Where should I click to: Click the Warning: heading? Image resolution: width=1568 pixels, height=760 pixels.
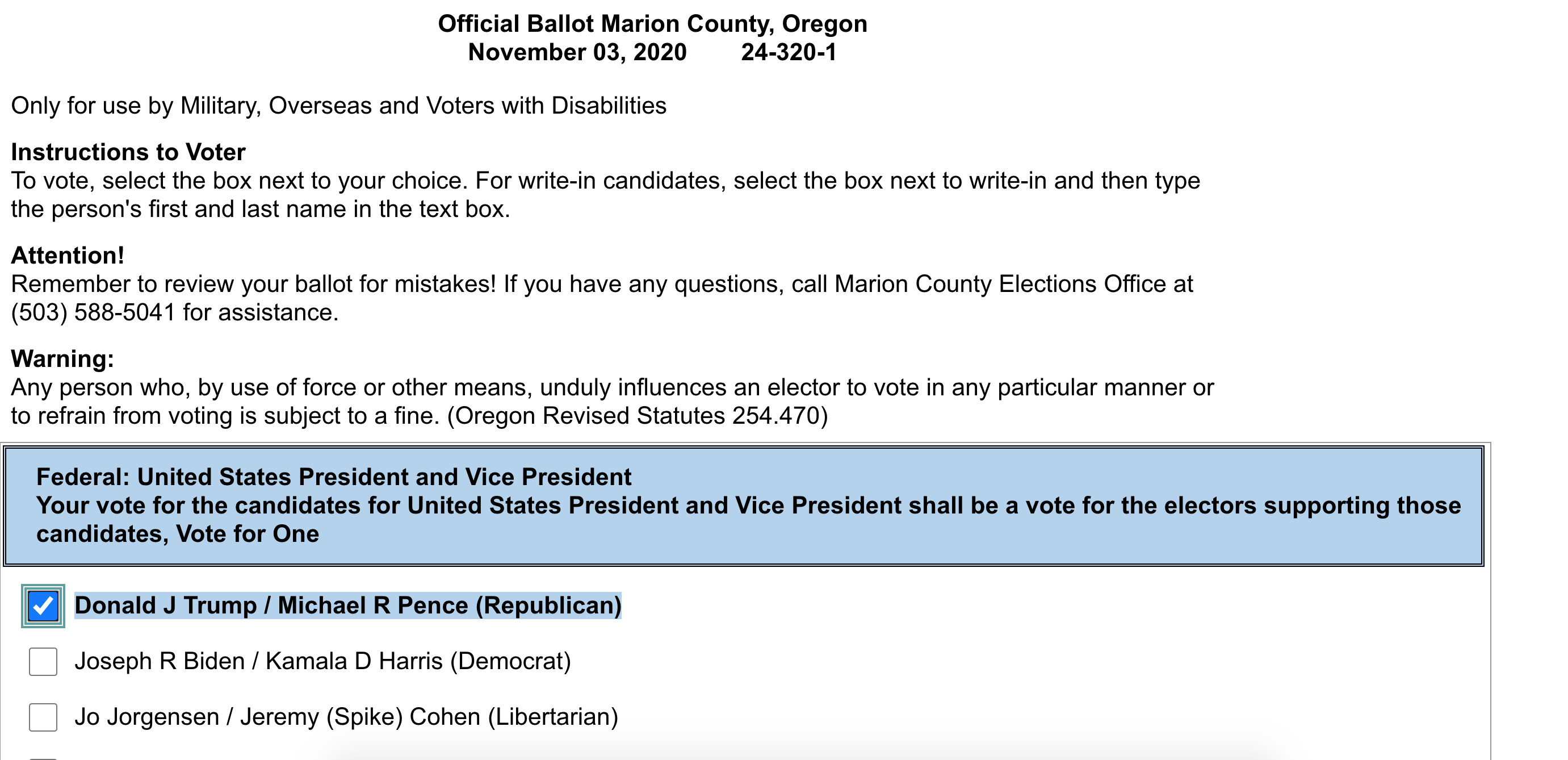click(62, 358)
